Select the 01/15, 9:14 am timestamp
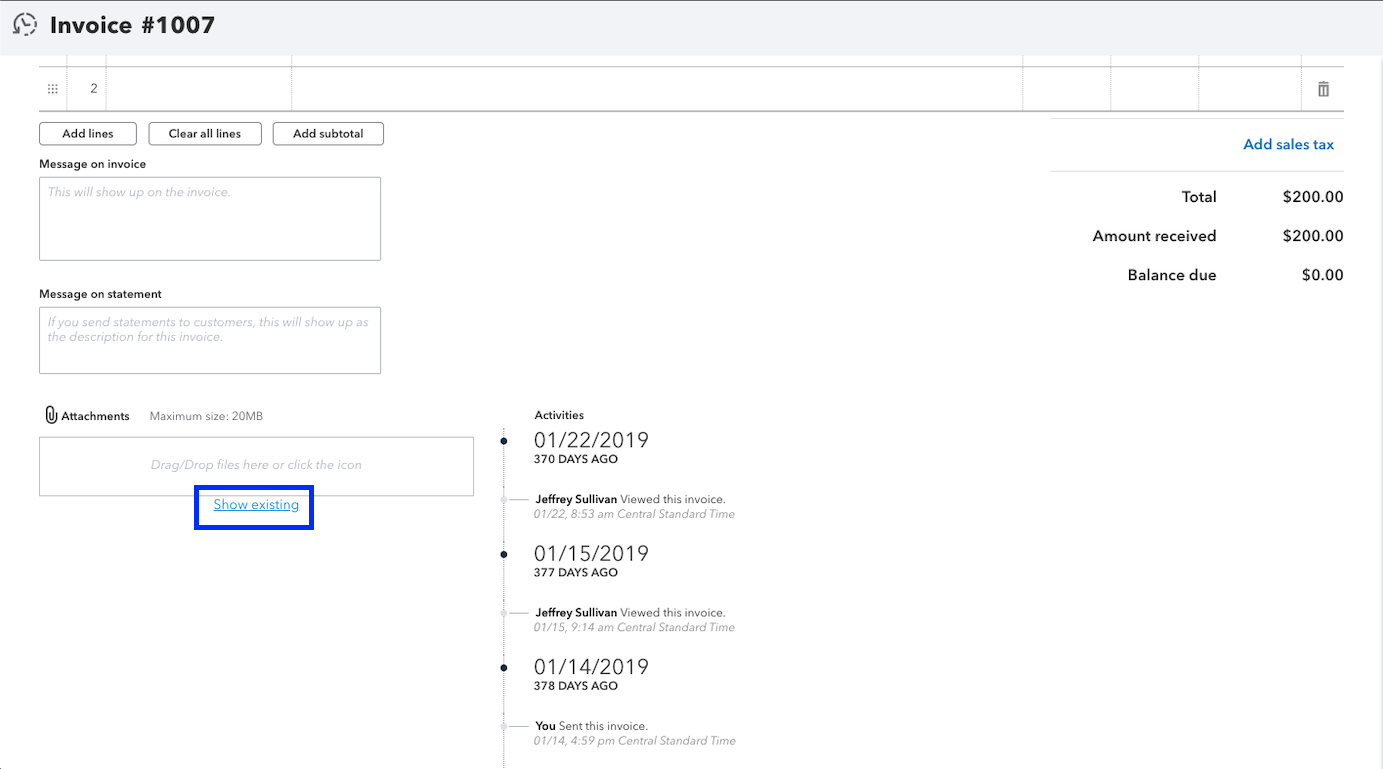The width and height of the screenshot is (1383, 769). 635,628
